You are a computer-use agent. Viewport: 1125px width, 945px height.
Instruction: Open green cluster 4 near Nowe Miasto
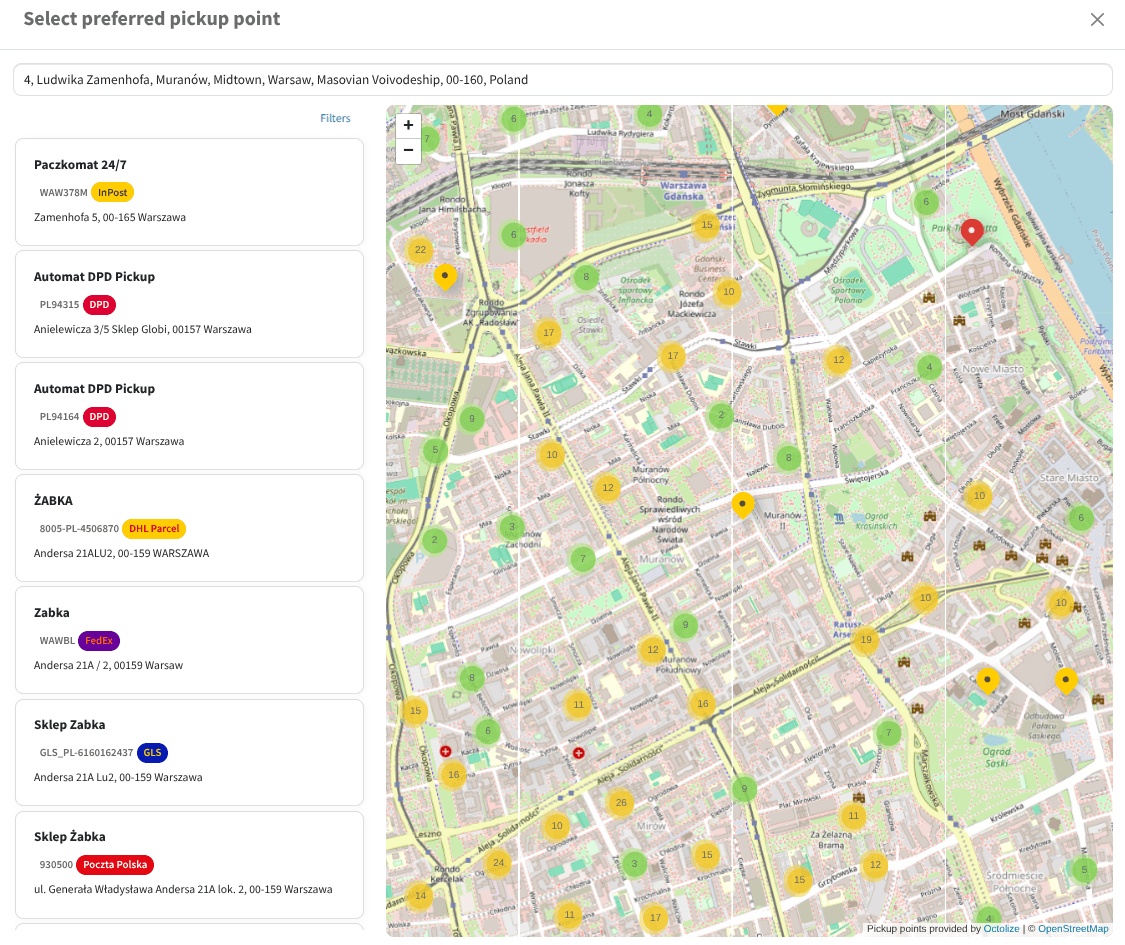click(929, 367)
